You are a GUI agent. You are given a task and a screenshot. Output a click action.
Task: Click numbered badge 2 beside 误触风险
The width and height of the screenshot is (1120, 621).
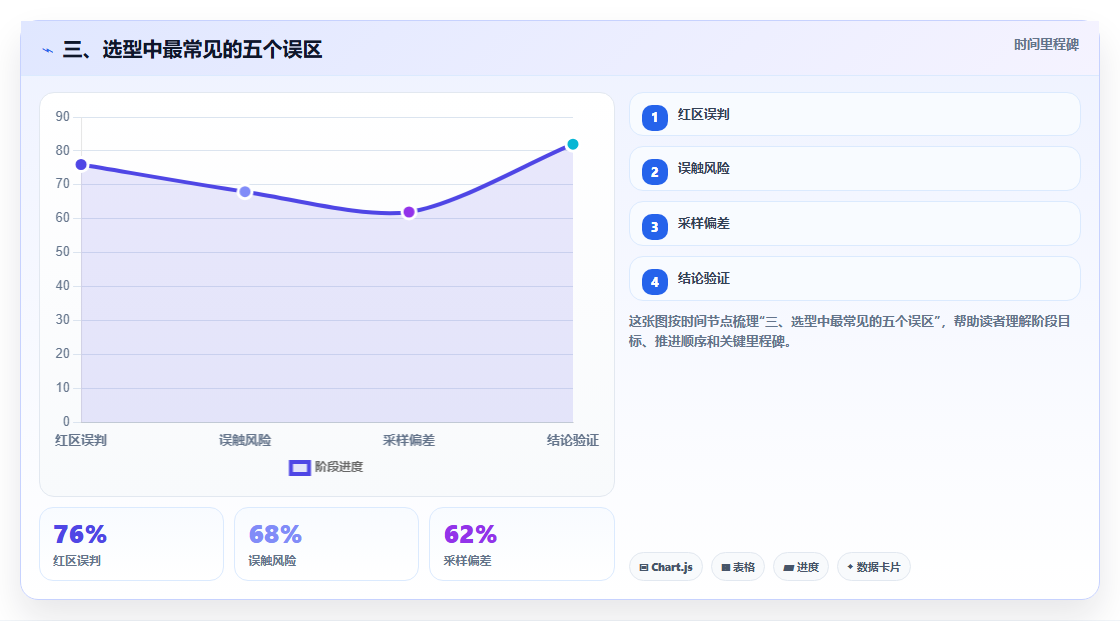654,172
